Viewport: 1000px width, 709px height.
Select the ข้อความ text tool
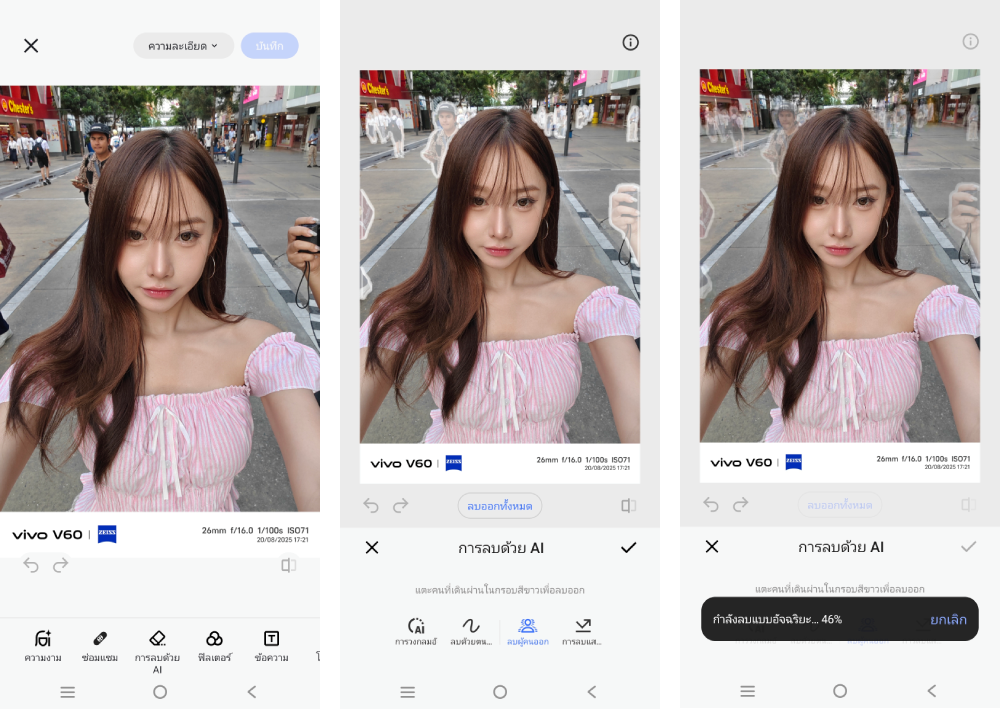pyautogui.click(x=271, y=645)
